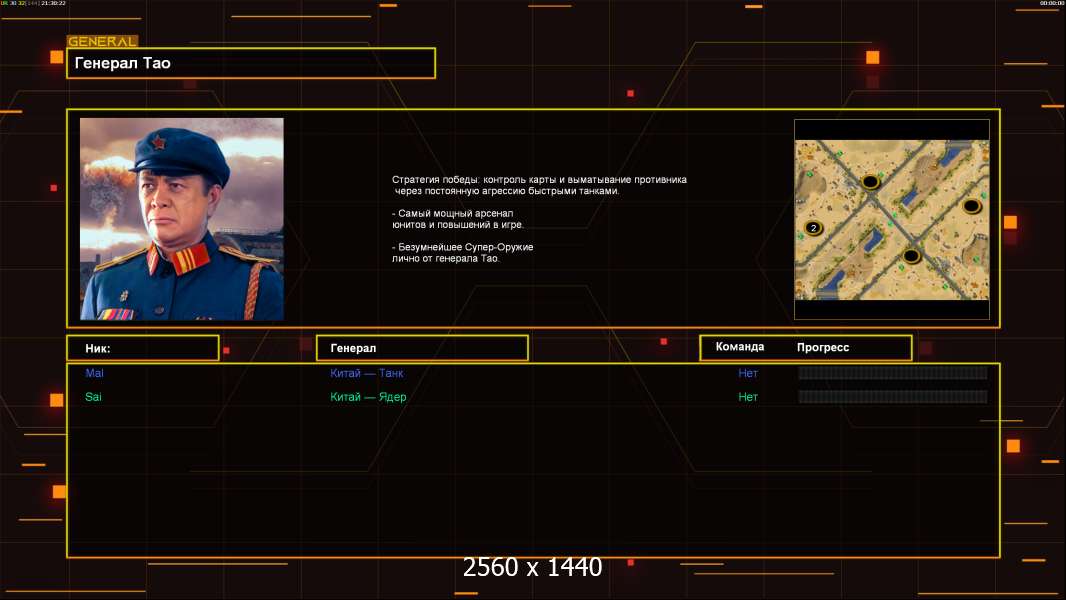The width and height of the screenshot is (1066, 600).
Task: Click the Генерал Тао title field
Action: (x=251, y=63)
